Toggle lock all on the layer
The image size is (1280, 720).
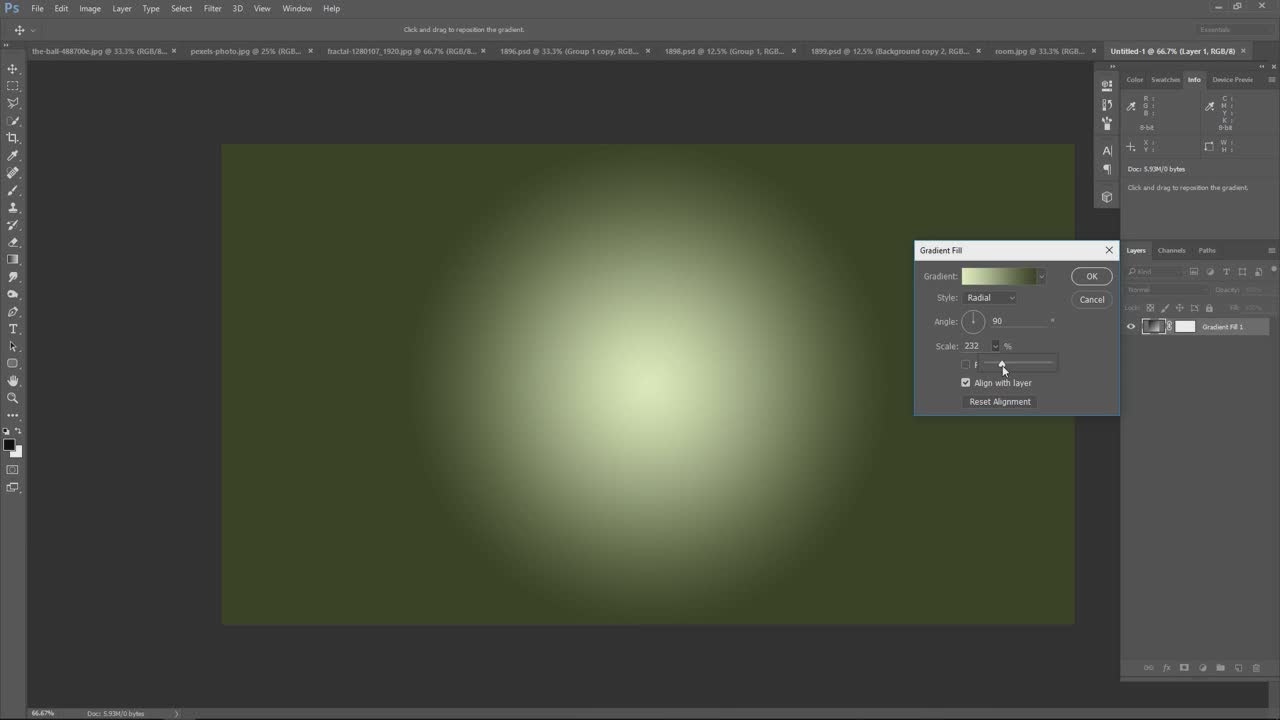[1209, 308]
